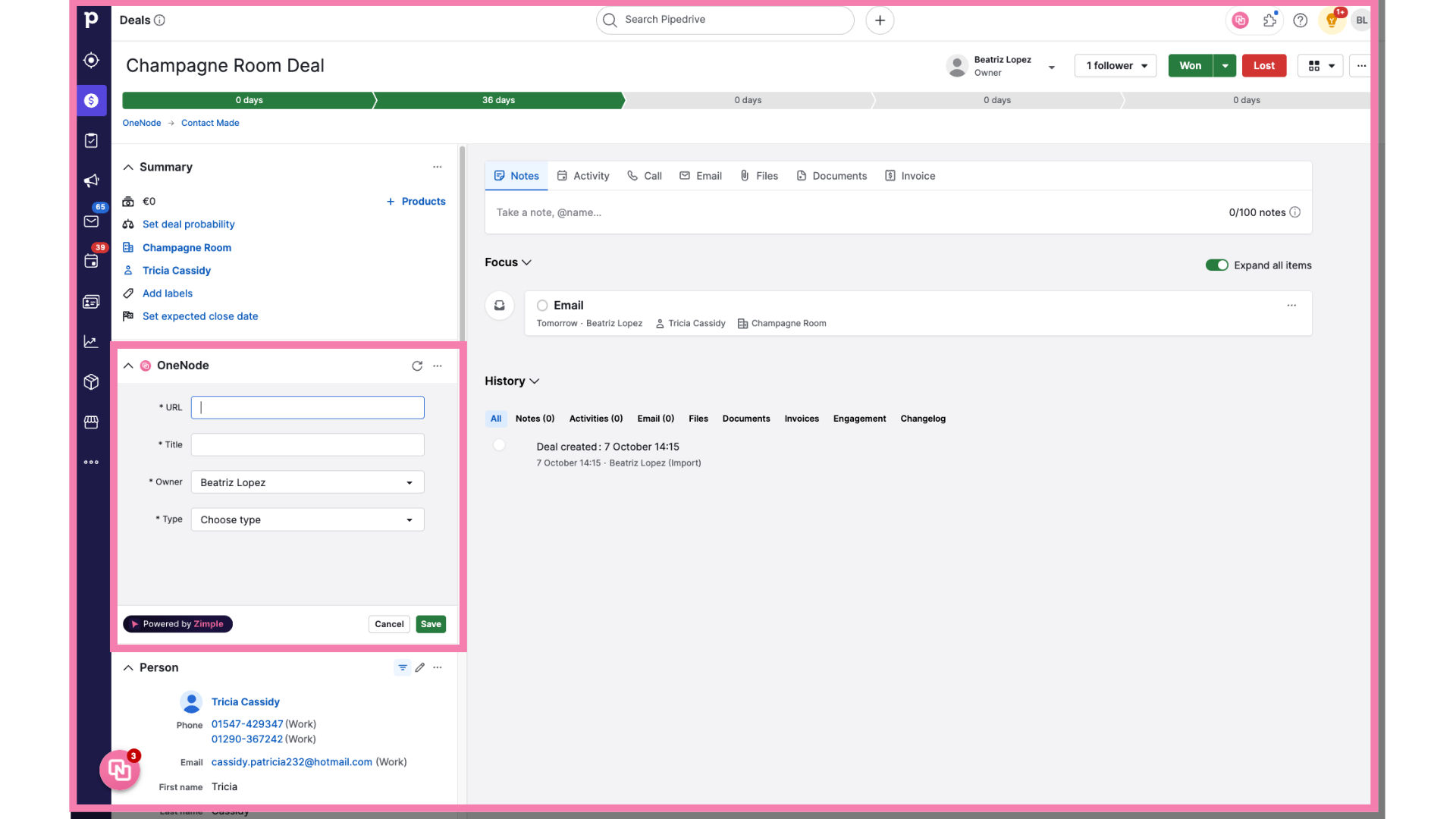Collapse the OneNode section
The width and height of the screenshot is (1456, 819).
click(128, 366)
